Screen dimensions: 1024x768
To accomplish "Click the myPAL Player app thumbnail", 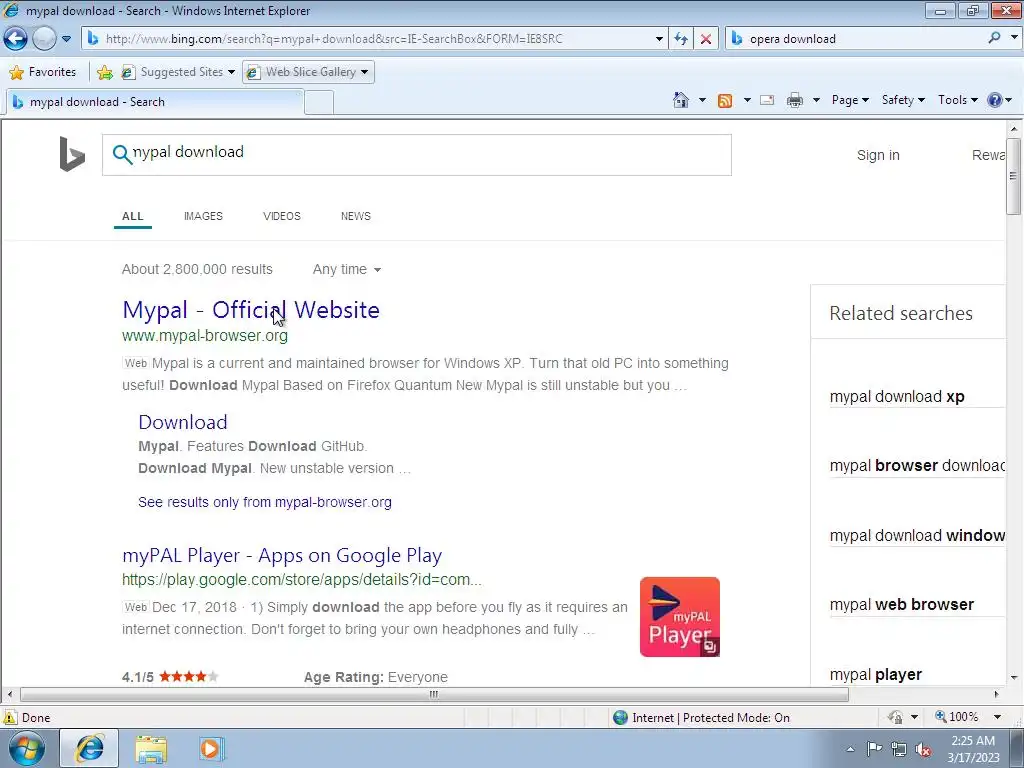I will (680, 616).
